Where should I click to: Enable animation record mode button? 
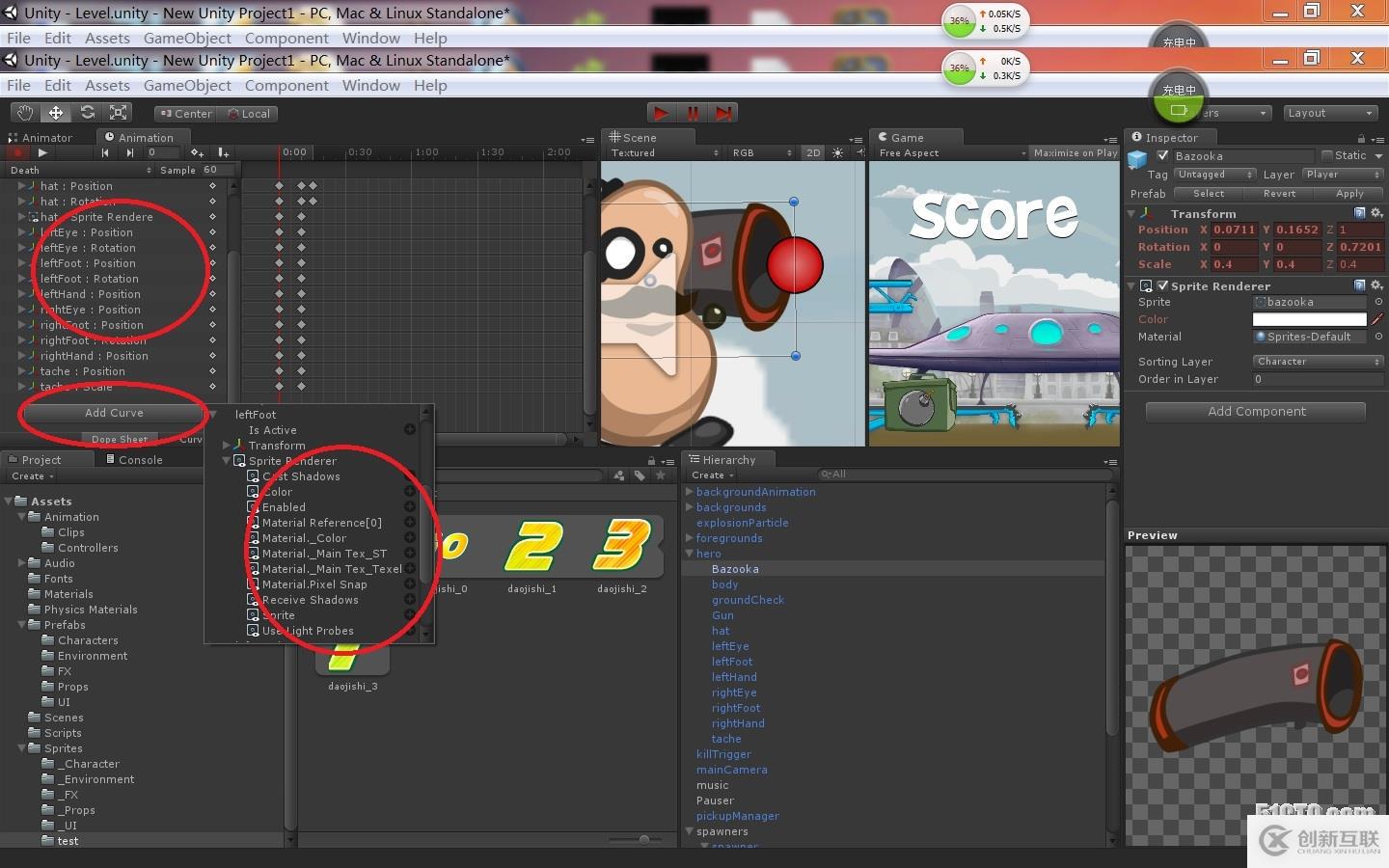tap(17, 152)
